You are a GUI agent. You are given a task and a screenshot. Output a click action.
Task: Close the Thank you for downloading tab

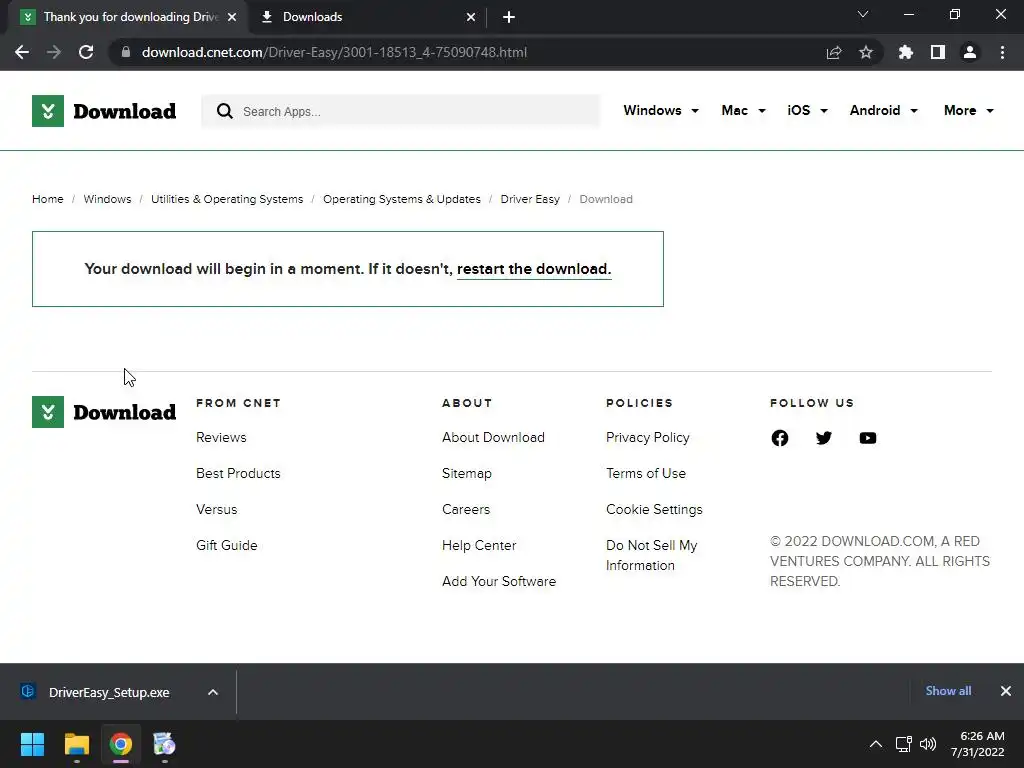pos(232,17)
